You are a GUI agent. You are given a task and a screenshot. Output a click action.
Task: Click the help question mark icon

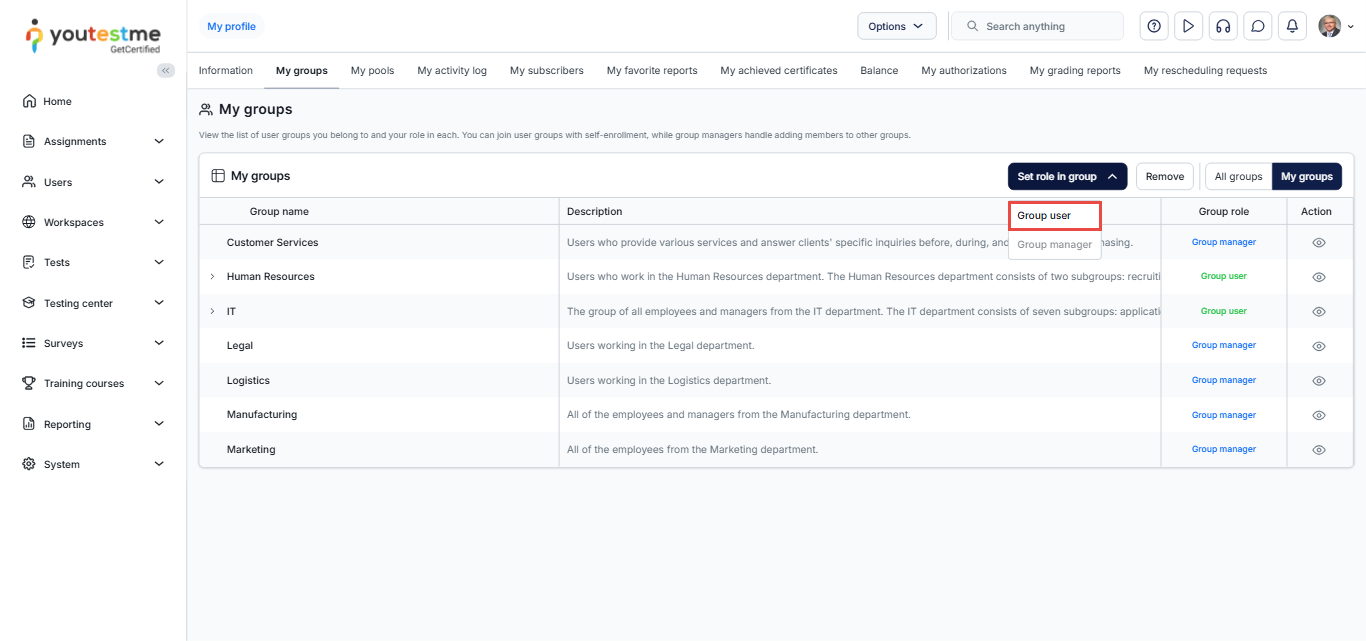click(1154, 26)
